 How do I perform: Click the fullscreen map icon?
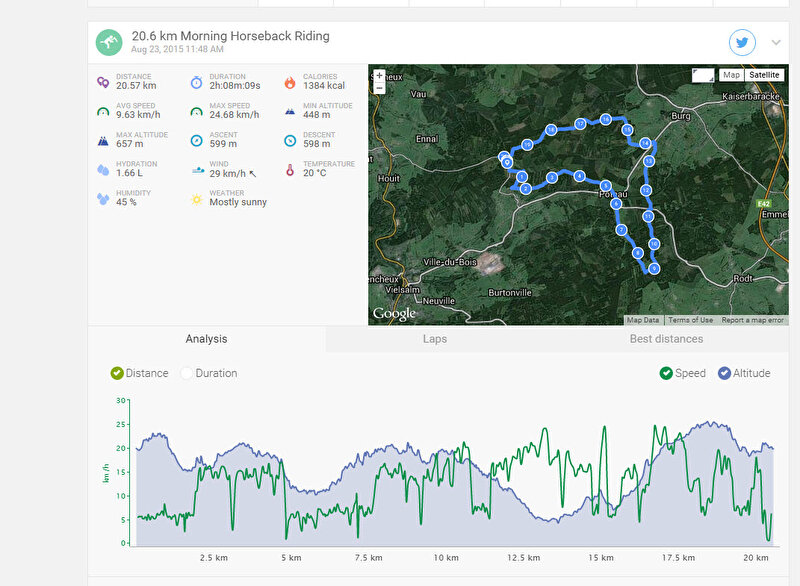pyautogui.click(x=703, y=75)
